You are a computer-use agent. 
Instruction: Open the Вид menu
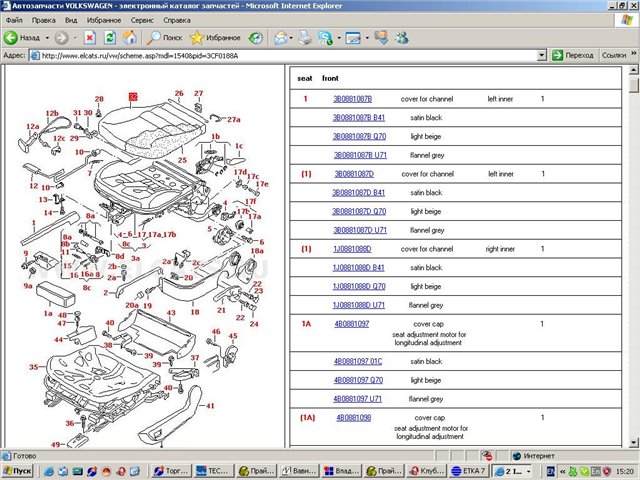click(x=71, y=20)
